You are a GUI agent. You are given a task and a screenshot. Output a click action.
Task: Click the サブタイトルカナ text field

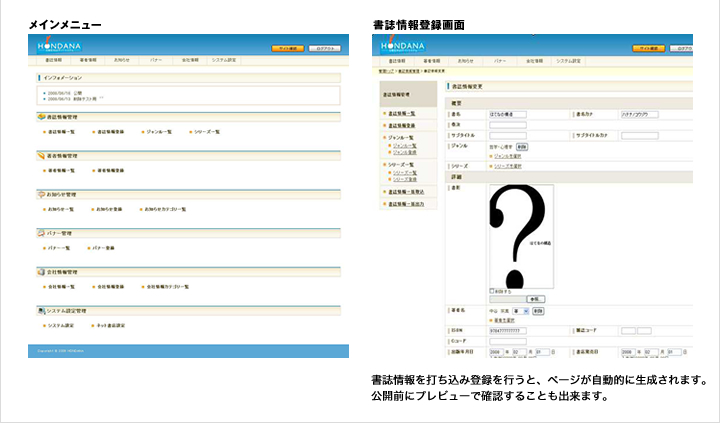tap(640, 135)
